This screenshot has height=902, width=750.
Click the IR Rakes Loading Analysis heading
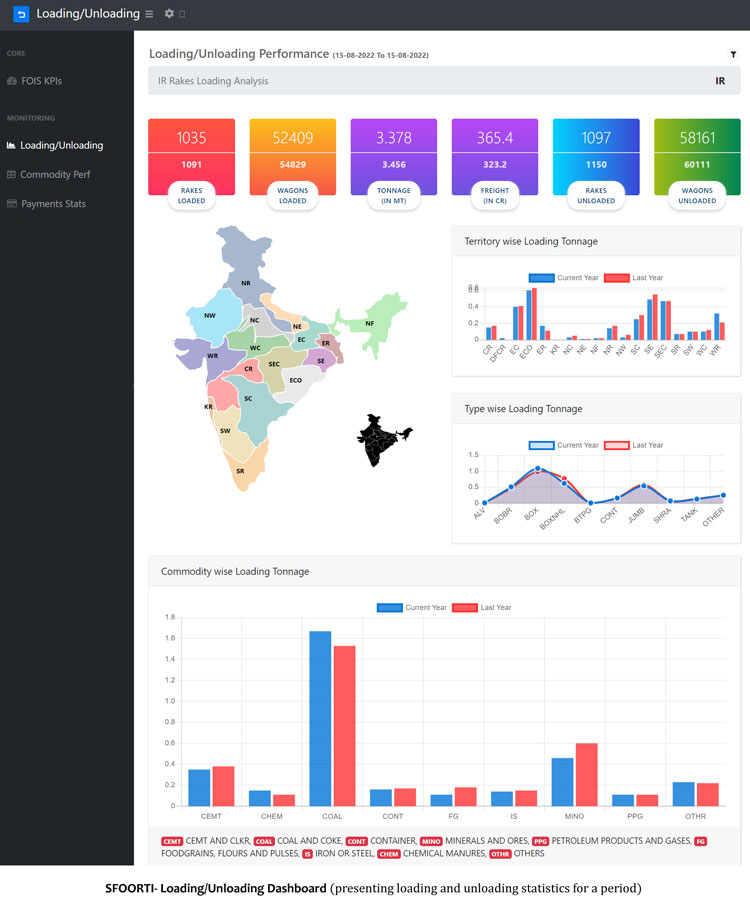(213, 81)
